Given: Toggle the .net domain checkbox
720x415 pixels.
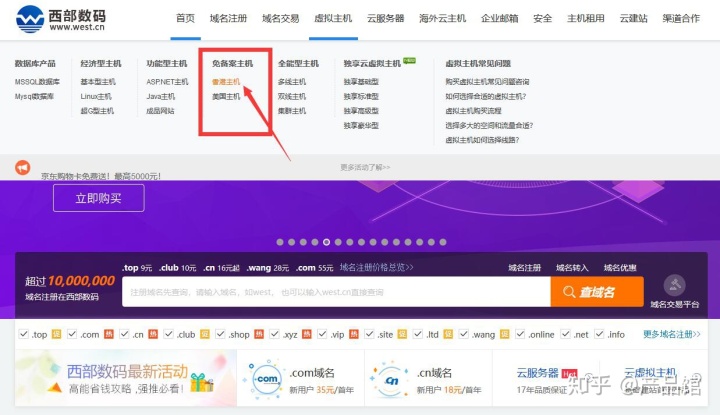Looking at the screenshot, I should [x=565, y=334].
